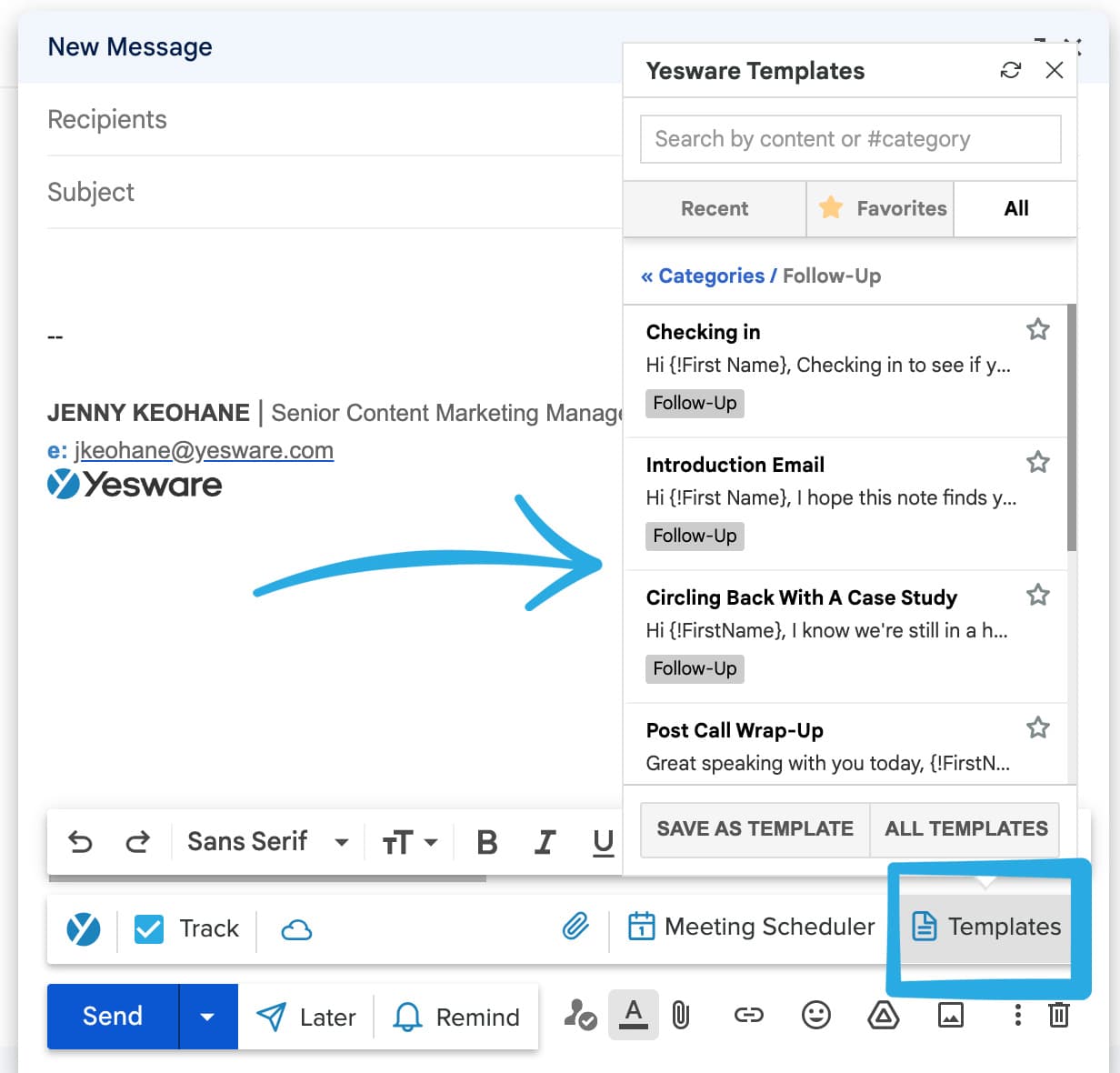Toggle email tracking with the Track checkbox
1120x1073 pixels.
(x=148, y=928)
